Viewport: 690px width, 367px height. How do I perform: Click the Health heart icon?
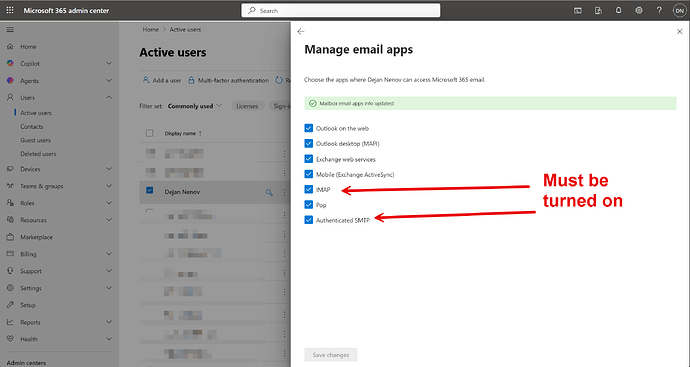tap(10, 339)
